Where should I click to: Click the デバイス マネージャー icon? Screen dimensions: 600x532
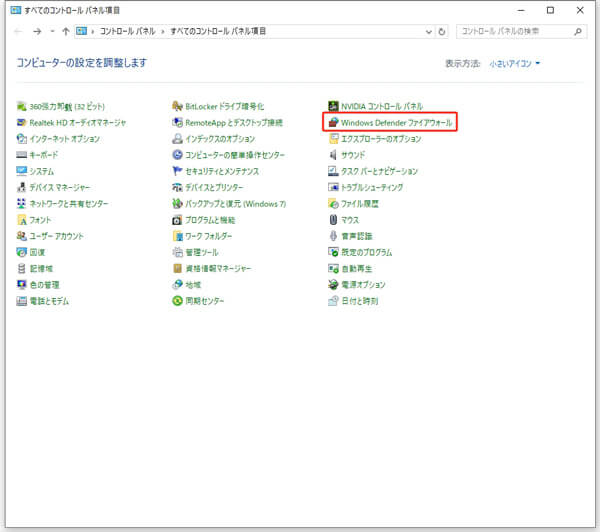[21, 187]
